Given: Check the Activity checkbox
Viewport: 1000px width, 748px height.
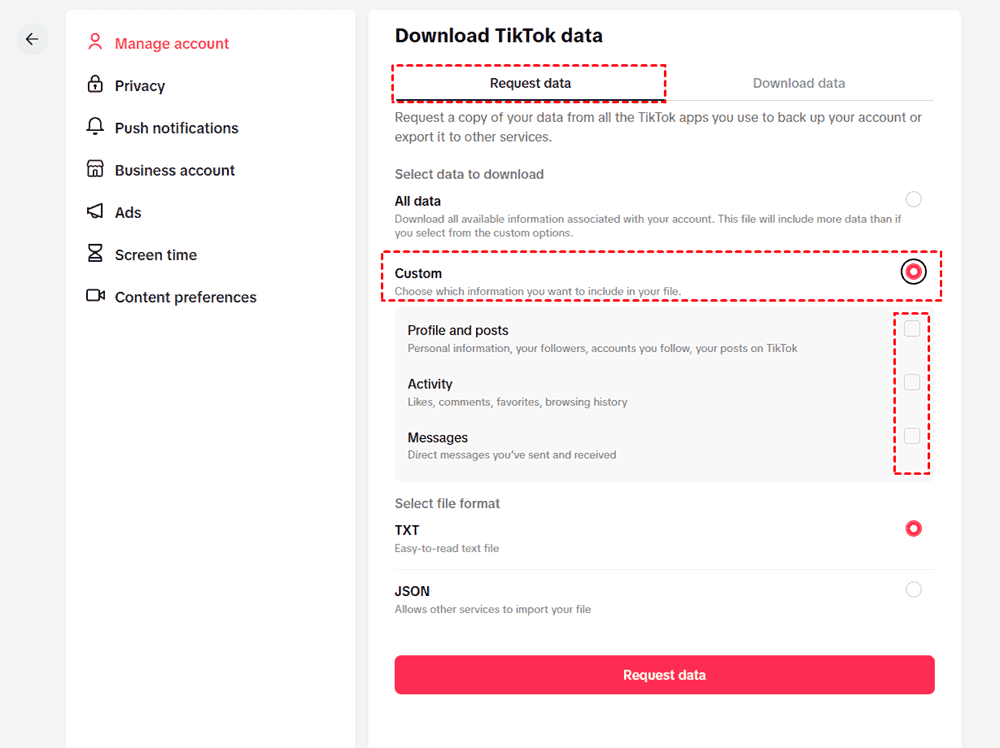Looking at the screenshot, I should pos(912,382).
